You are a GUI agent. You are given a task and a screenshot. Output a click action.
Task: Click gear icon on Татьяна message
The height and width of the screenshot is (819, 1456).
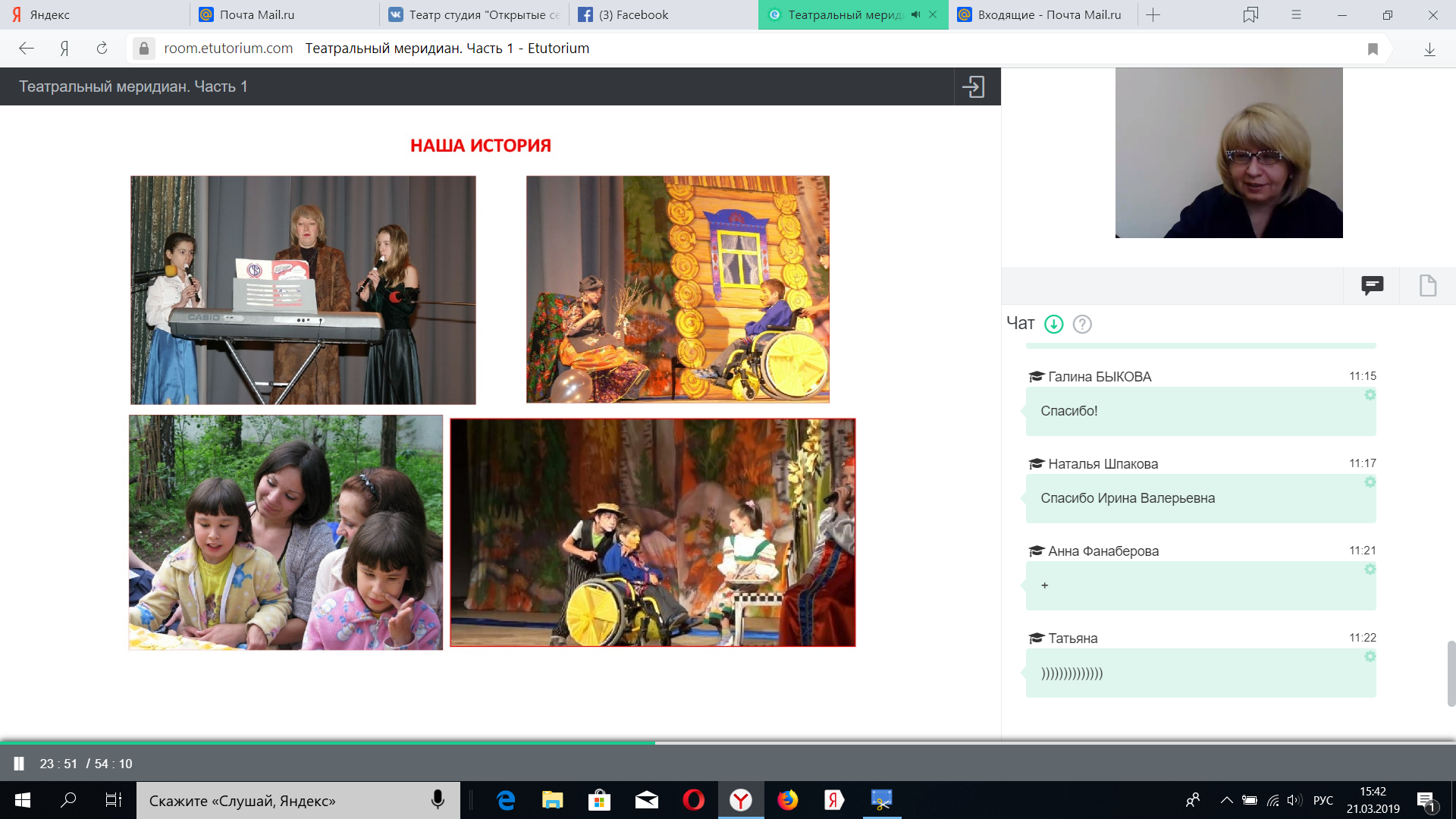click(x=1370, y=657)
